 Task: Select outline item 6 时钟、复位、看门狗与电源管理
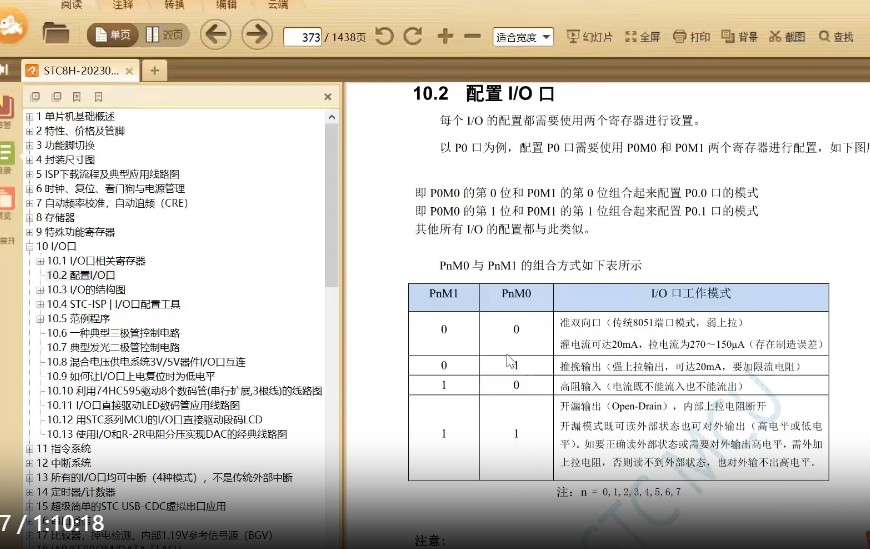click(x=110, y=189)
